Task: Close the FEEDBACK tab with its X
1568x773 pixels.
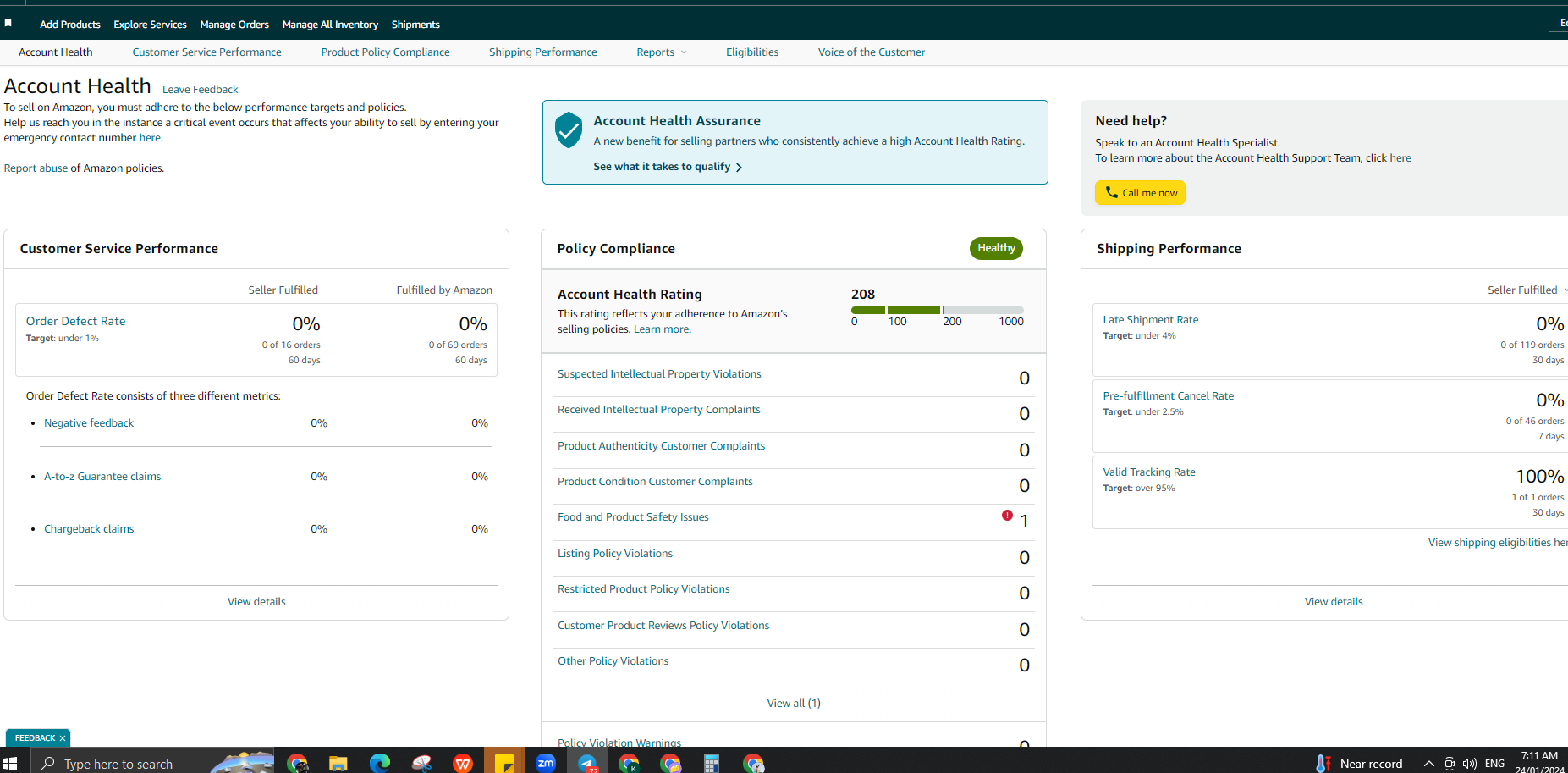Action: pyautogui.click(x=63, y=738)
